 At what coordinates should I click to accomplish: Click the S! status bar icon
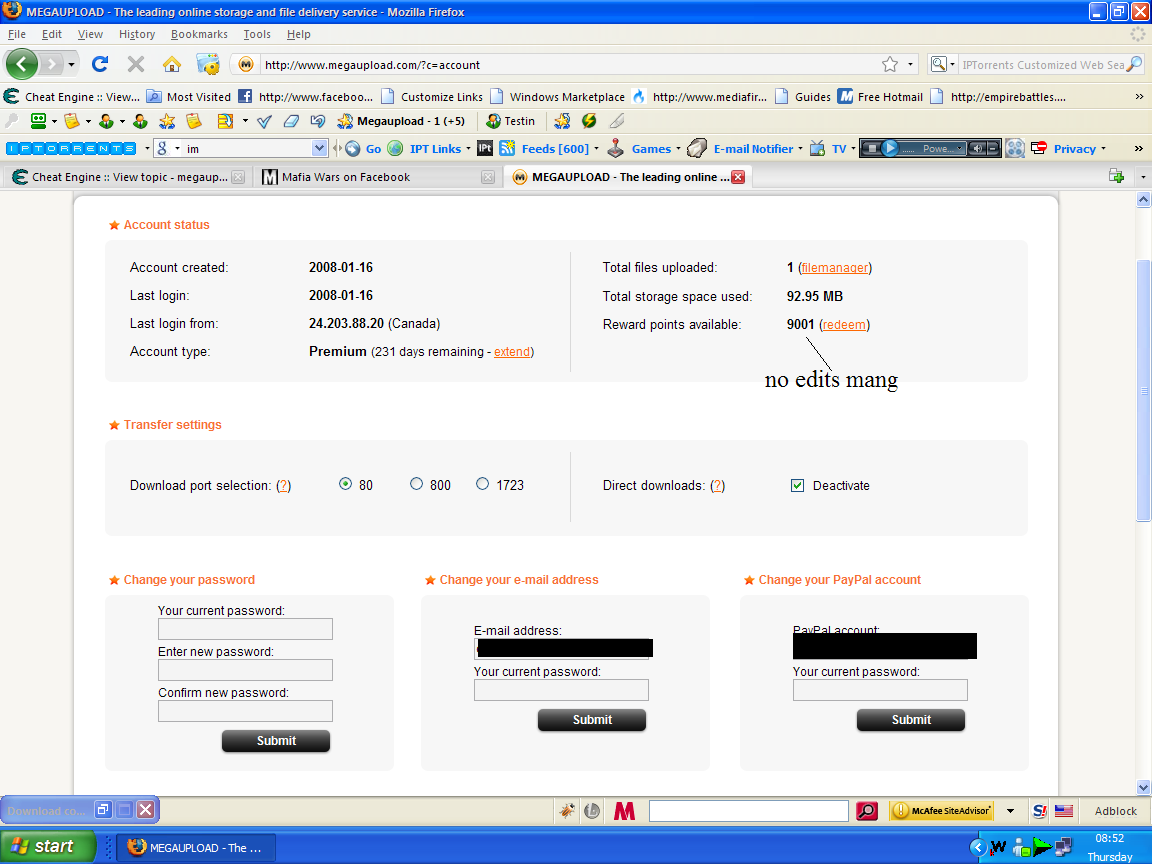pyautogui.click(x=1040, y=811)
